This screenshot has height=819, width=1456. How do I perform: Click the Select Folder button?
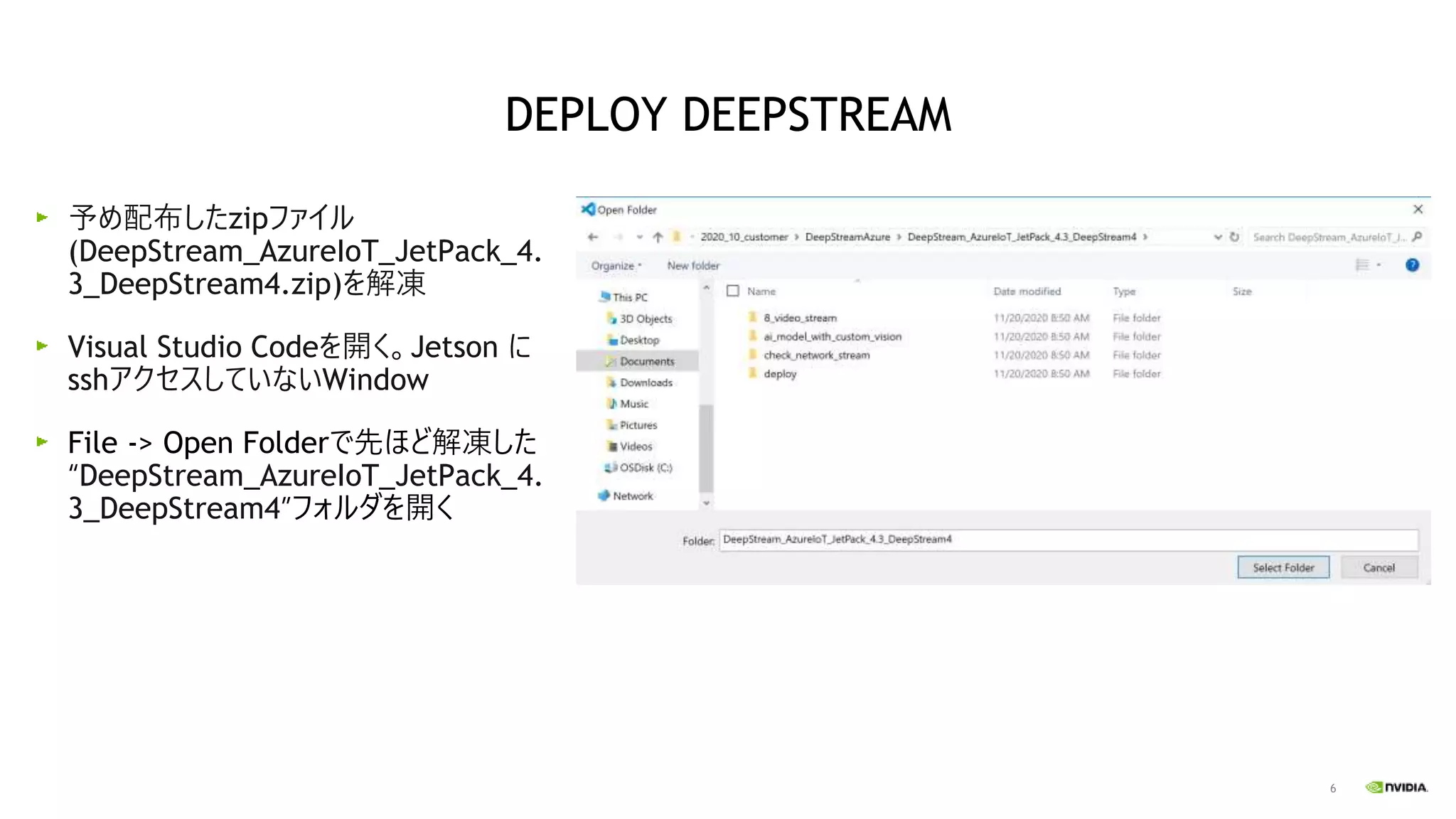1283,567
